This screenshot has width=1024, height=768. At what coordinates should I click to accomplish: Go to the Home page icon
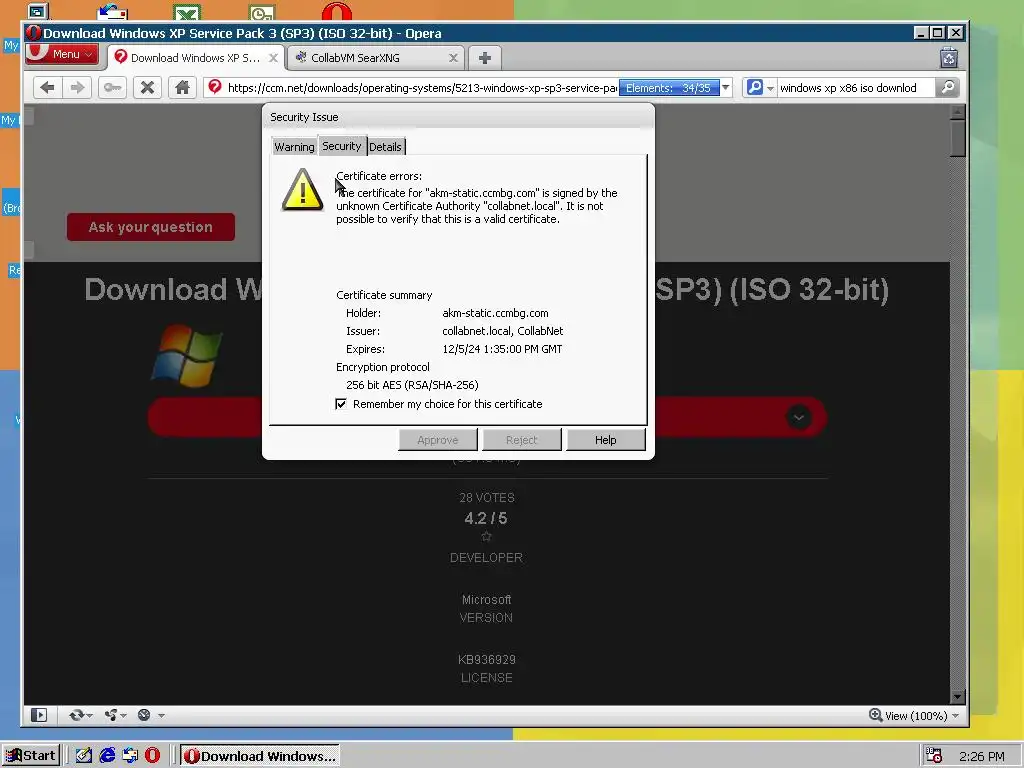coord(182,88)
